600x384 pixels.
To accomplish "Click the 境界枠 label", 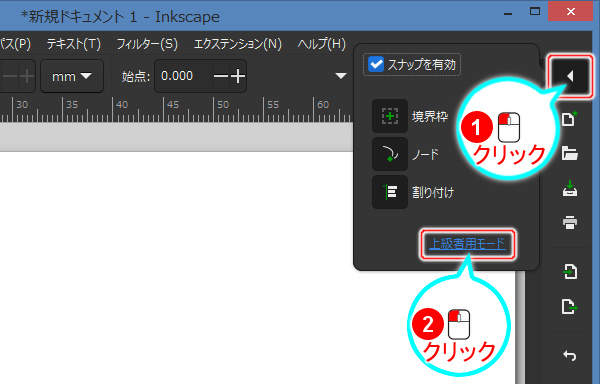I will (430, 116).
